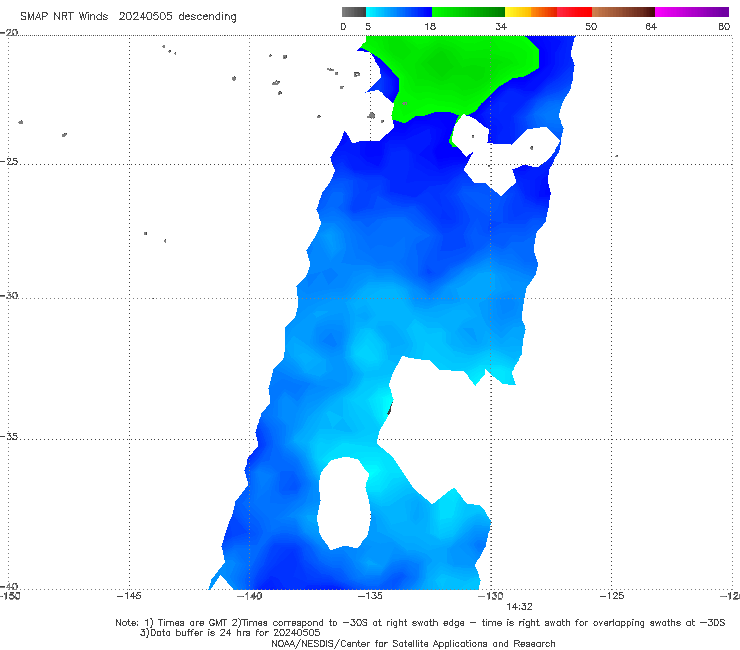Click the 'SMAP NRT Winds 20240505 descending' title

point(128,17)
